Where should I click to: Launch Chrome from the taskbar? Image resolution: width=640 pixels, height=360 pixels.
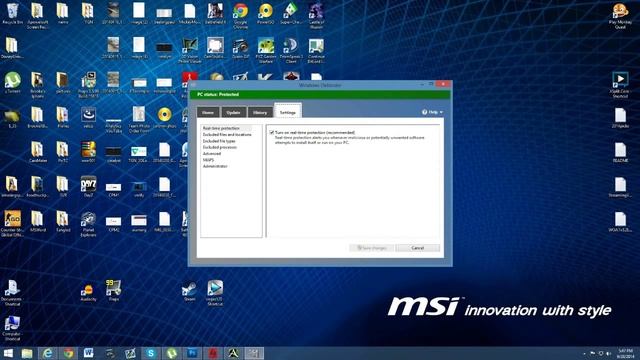(69, 353)
